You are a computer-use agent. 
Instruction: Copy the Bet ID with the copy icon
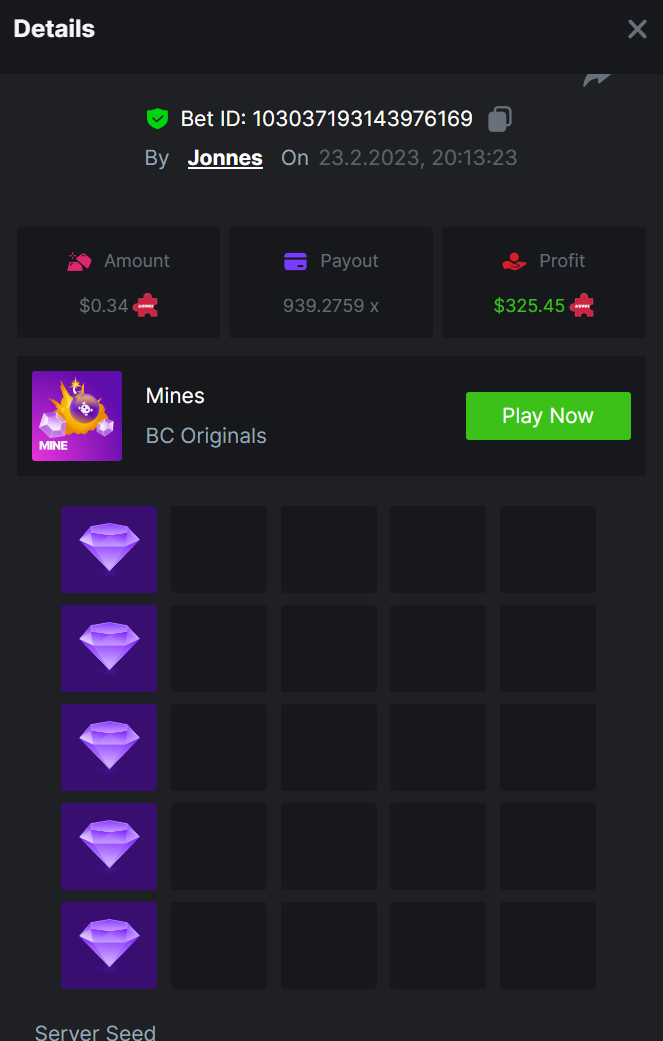pos(500,119)
